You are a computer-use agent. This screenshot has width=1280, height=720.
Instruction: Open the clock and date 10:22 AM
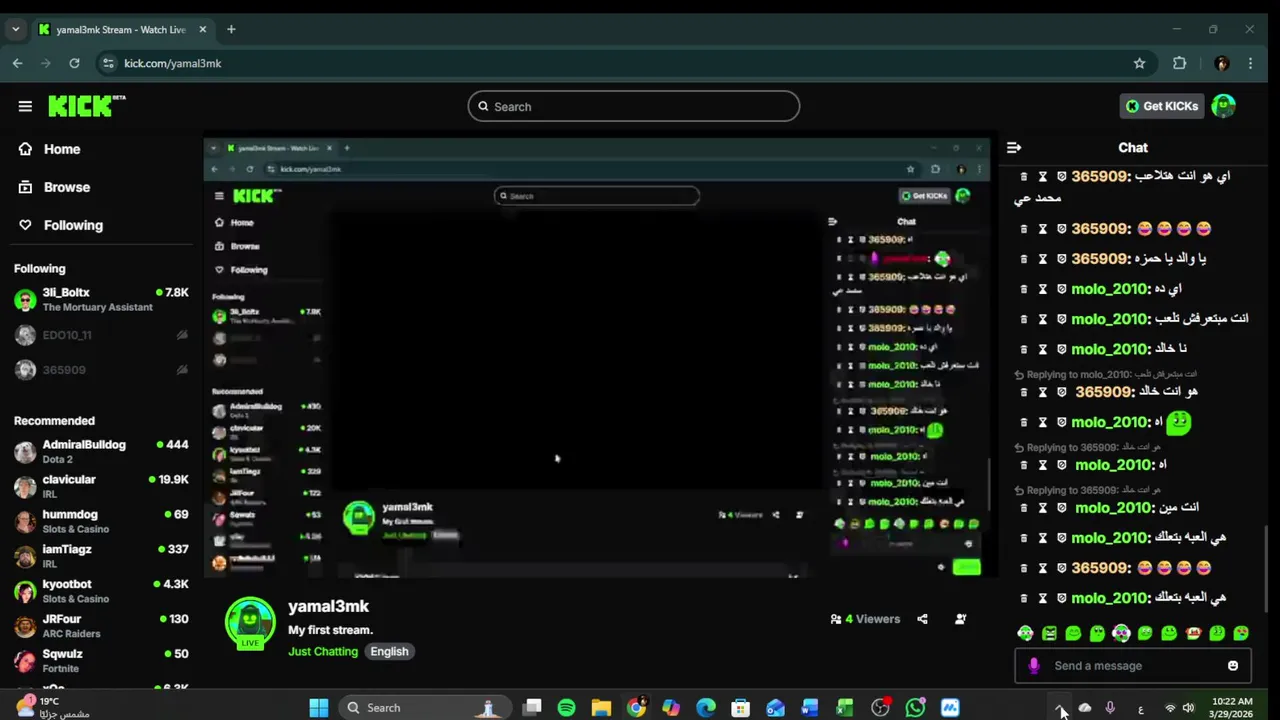1231,708
